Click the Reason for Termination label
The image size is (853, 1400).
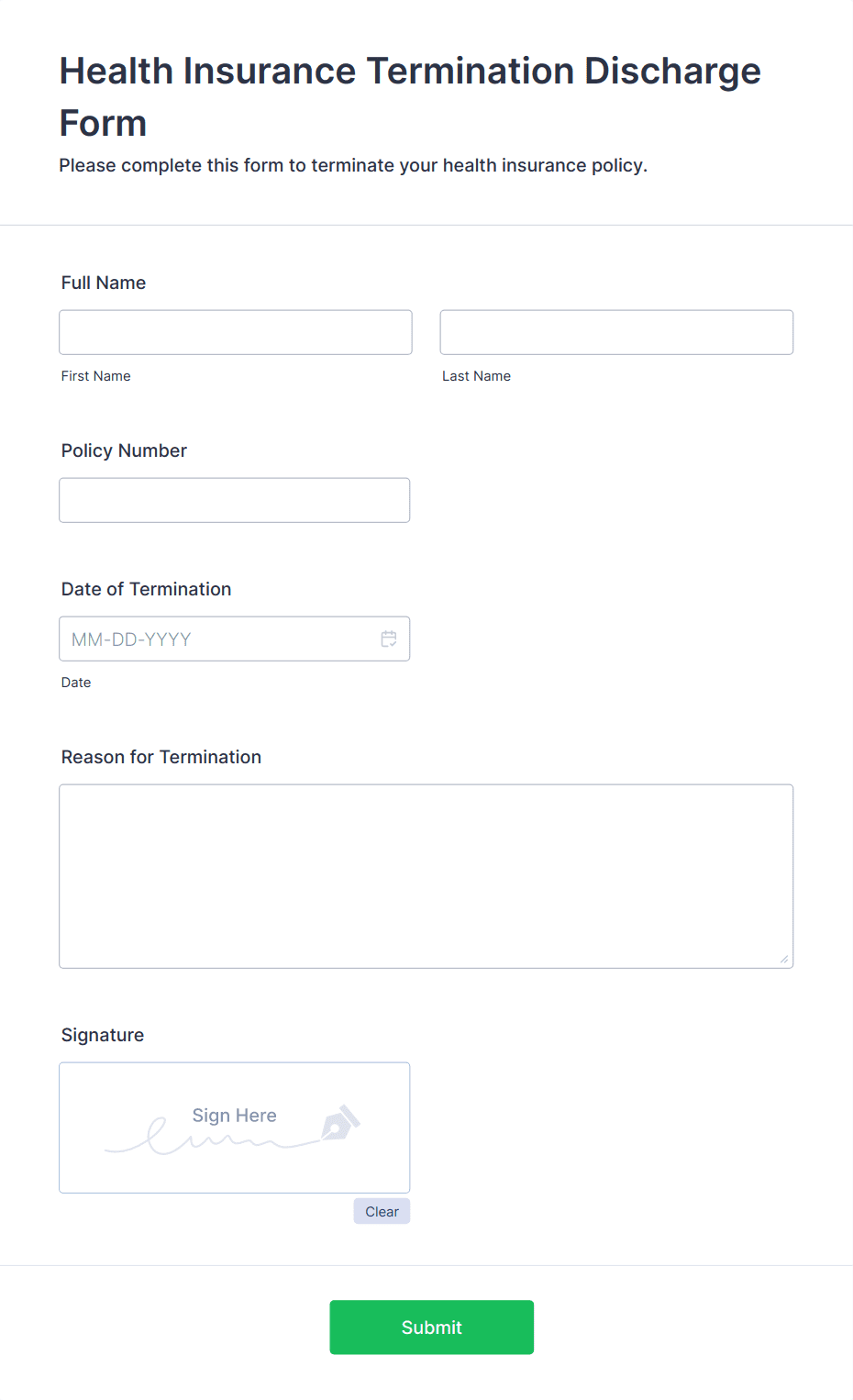click(161, 757)
